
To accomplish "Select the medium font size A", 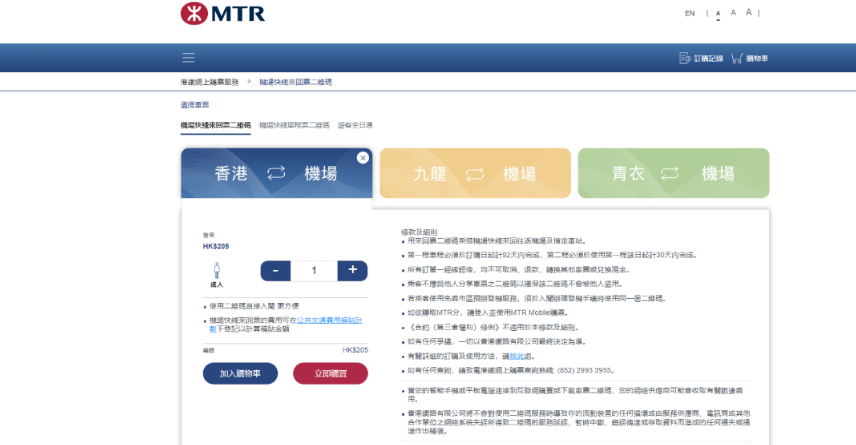I will coord(733,13).
